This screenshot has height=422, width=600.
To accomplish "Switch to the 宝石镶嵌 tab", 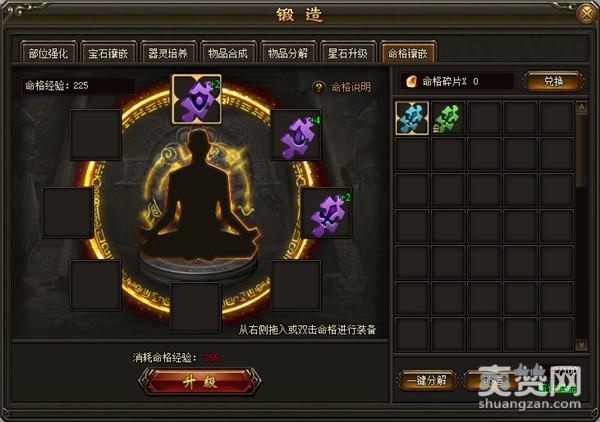I will tap(108, 53).
